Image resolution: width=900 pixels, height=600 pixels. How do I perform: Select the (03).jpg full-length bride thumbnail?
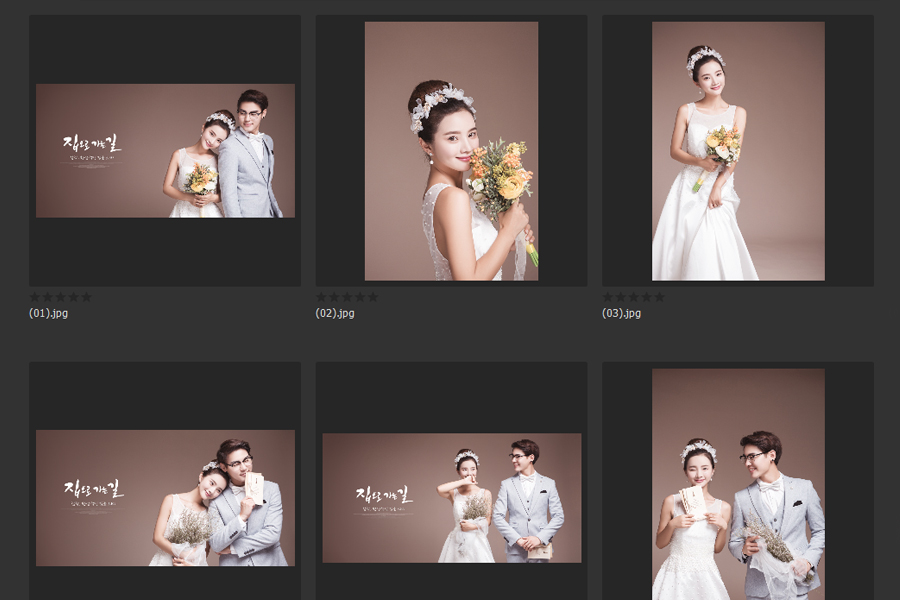coord(738,151)
